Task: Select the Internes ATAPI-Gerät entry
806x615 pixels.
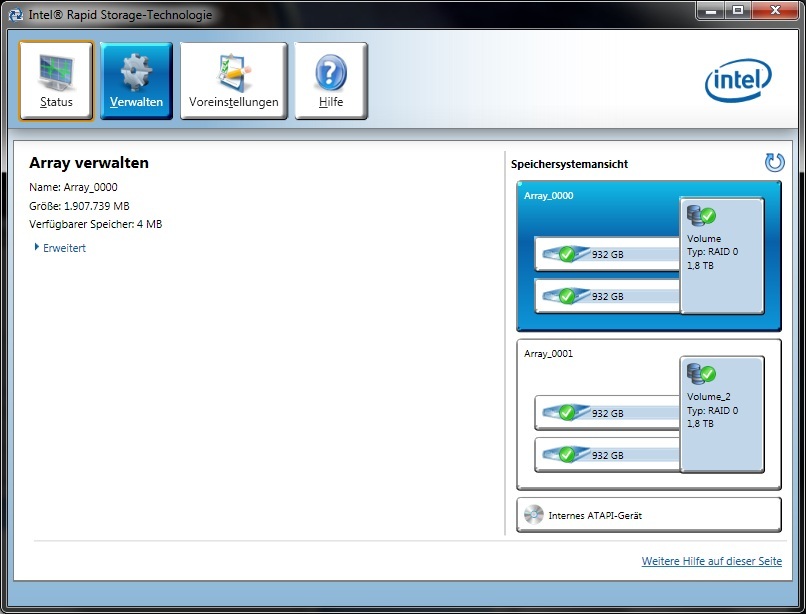Action: (649, 515)
